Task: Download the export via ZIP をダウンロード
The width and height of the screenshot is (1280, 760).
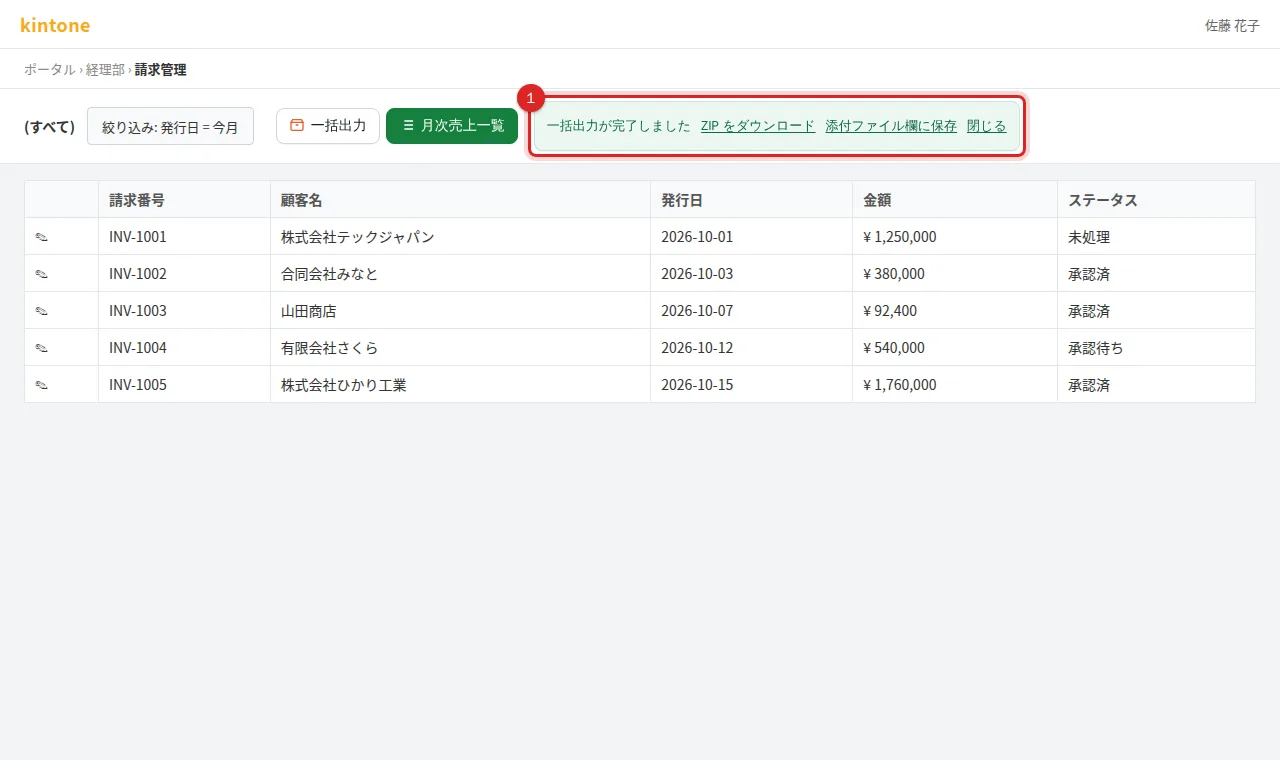Action: [758, 126]
